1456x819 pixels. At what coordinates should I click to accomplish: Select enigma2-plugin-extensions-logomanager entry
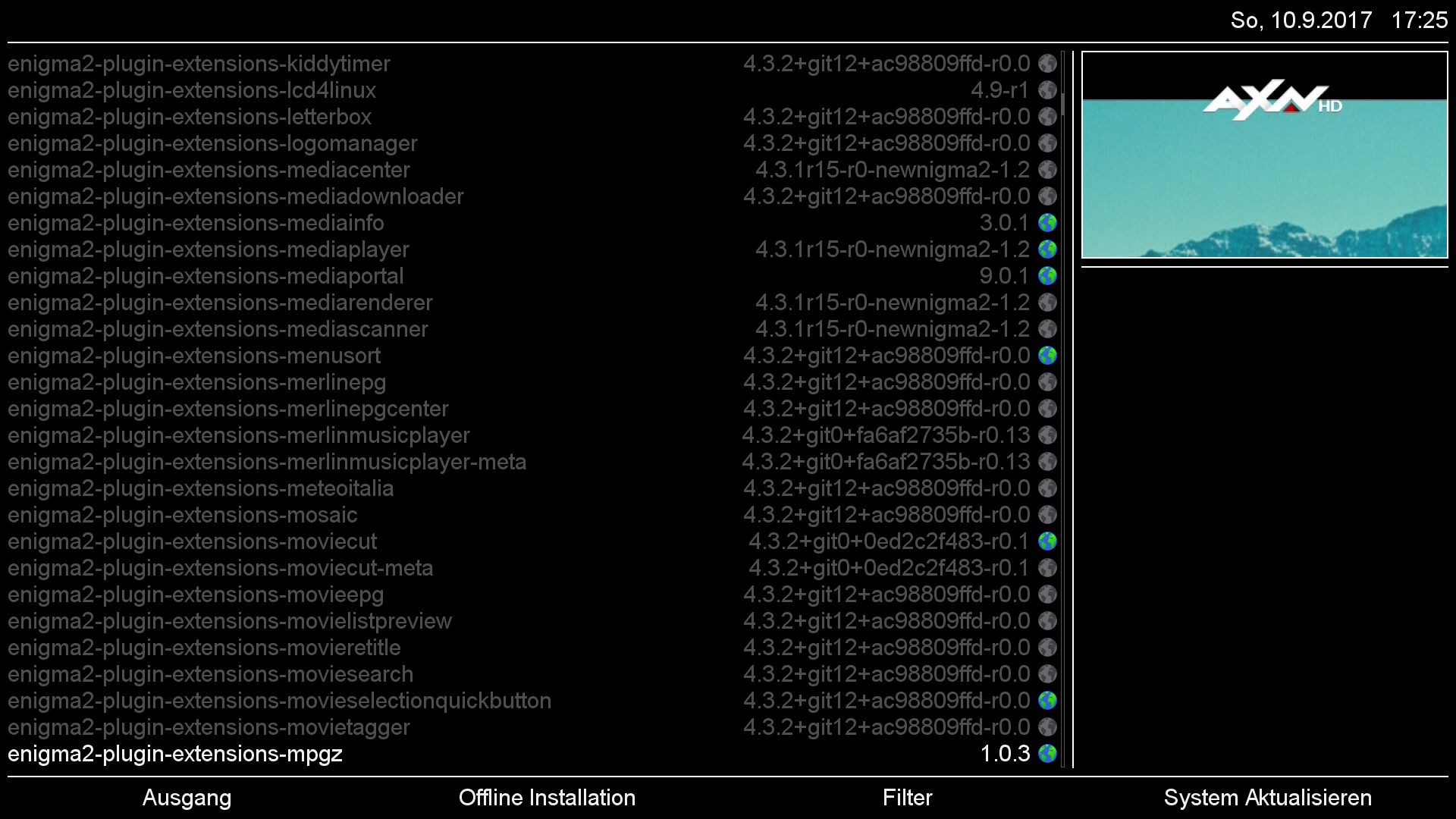tap(532, 143)
